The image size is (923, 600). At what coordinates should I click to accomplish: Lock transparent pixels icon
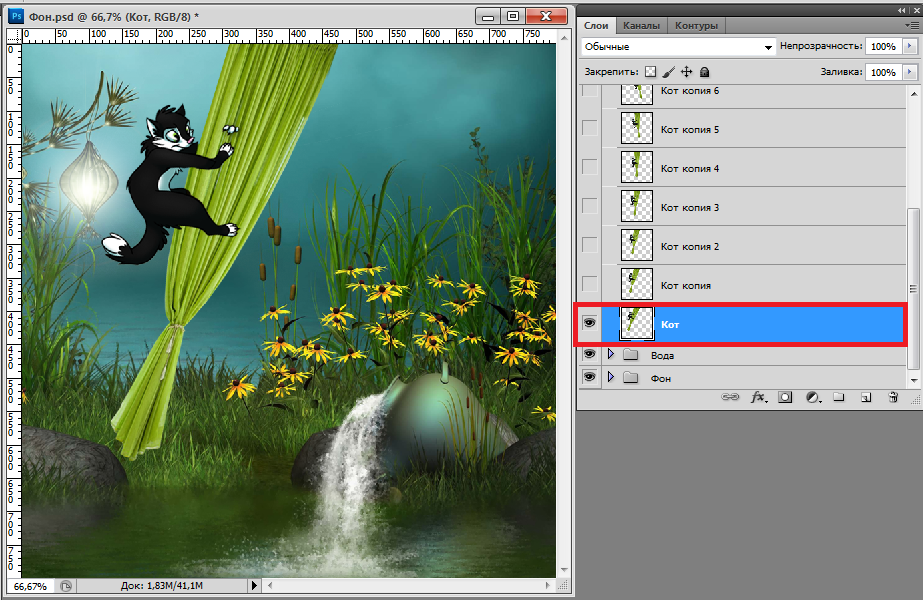point(650,72)
